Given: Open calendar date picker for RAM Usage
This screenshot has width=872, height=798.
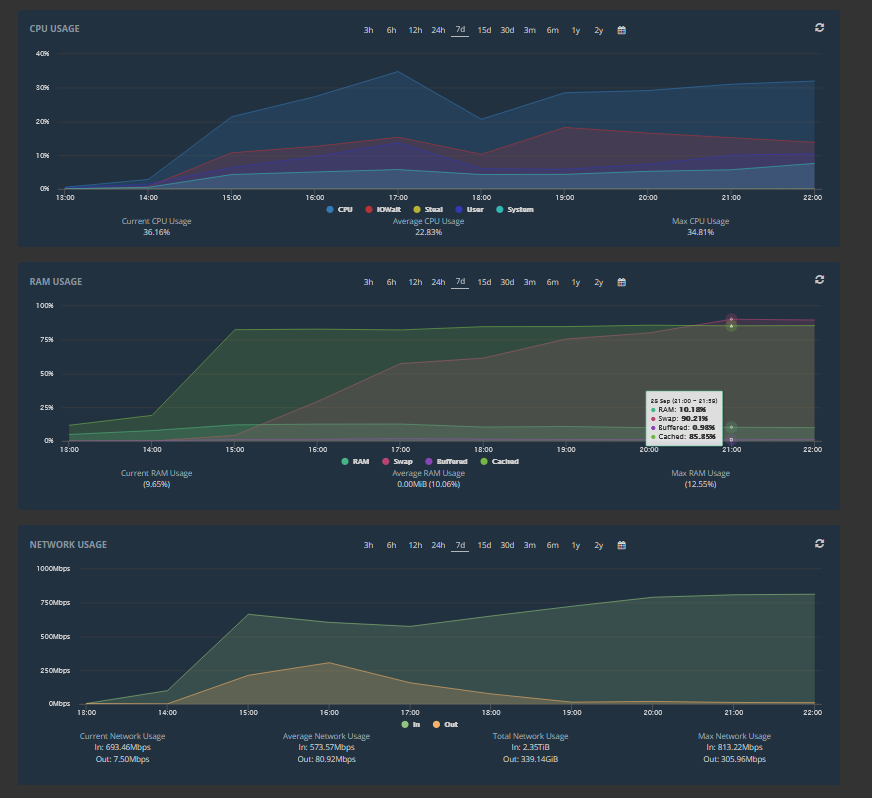Looking at the screenshot, I should click(621, 282).
